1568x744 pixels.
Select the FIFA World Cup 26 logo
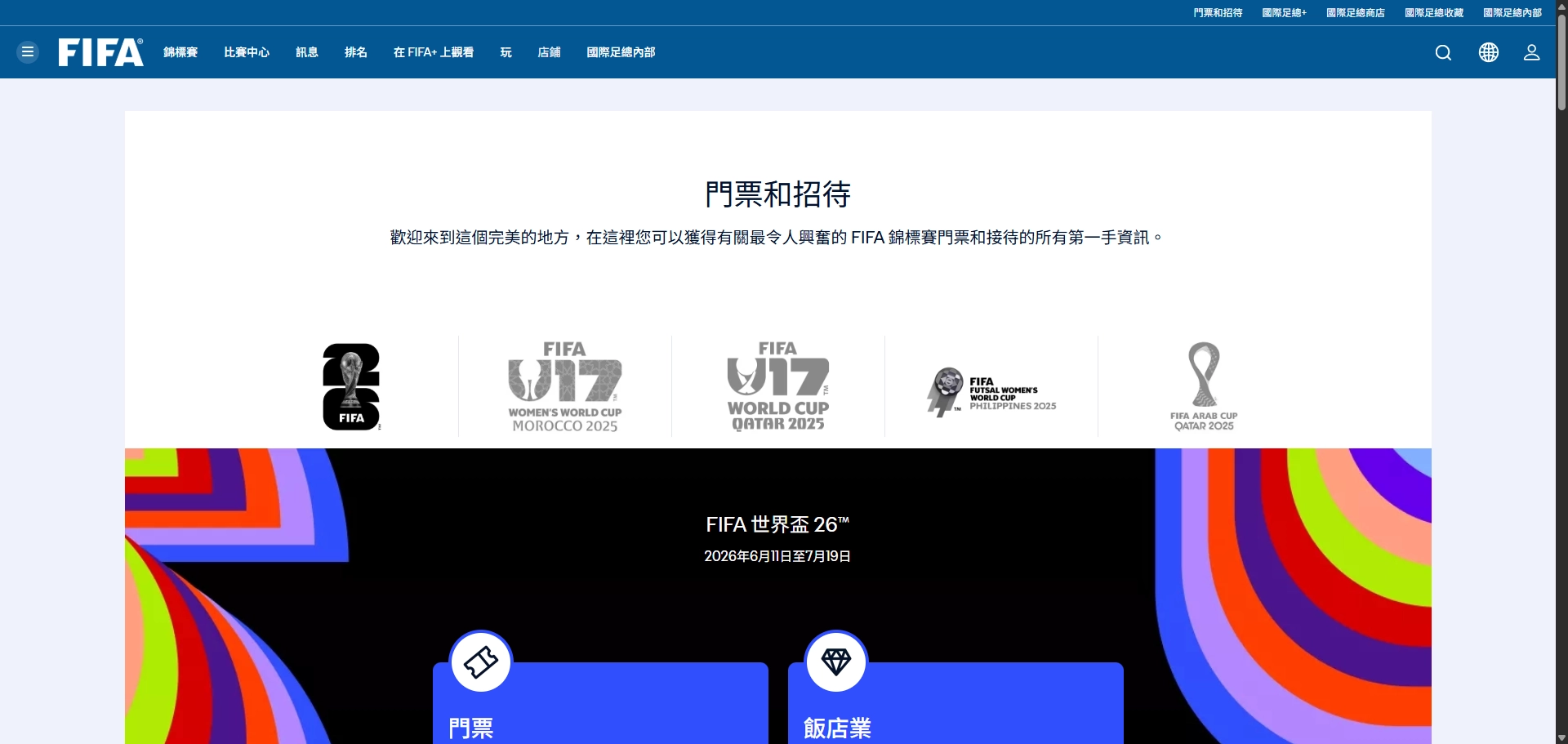351,386
